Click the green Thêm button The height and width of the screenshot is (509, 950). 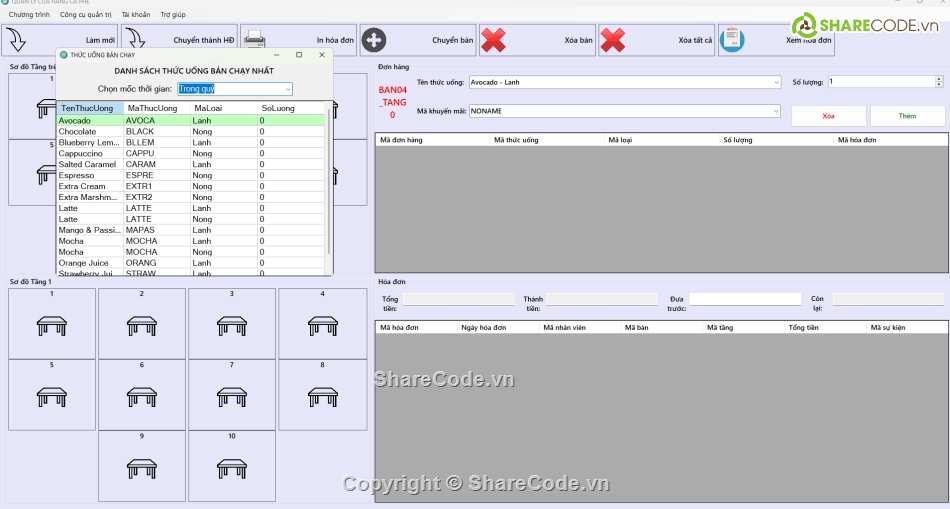tap(907, 116)
